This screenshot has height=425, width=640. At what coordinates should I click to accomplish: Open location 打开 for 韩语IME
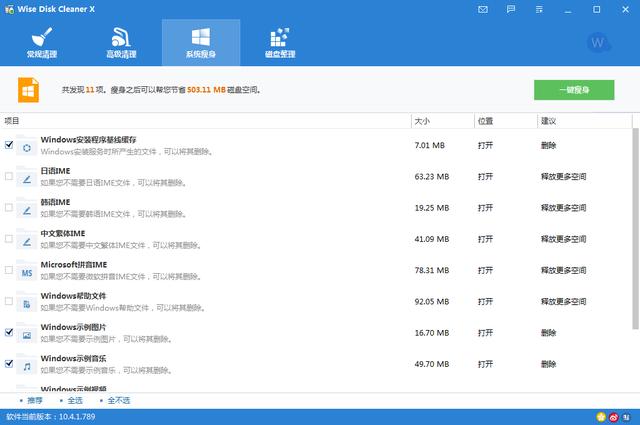tap(485, 208)
